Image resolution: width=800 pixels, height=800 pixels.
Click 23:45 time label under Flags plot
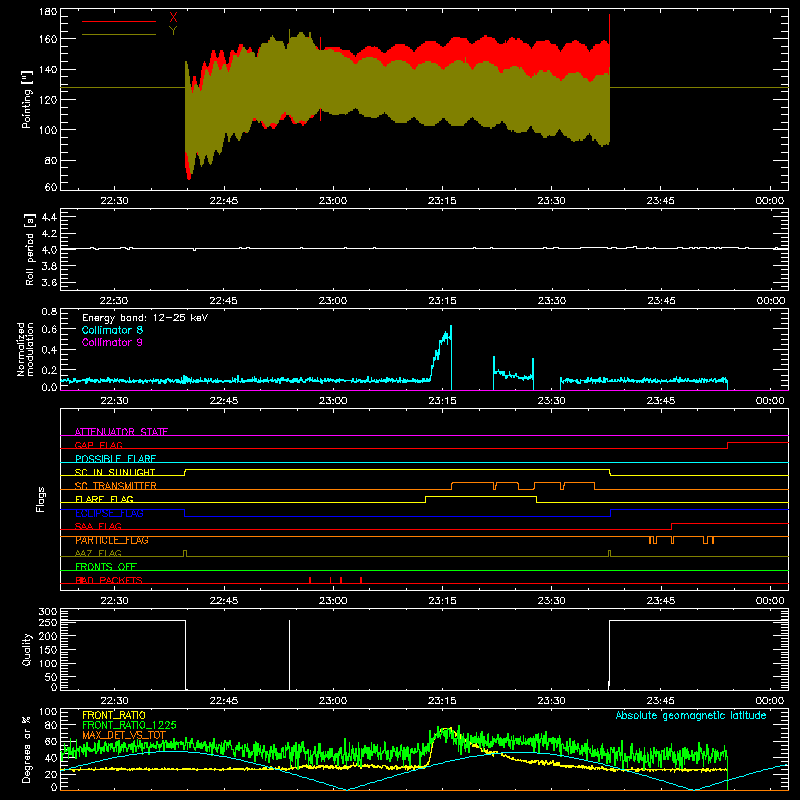tap(661, 601)
